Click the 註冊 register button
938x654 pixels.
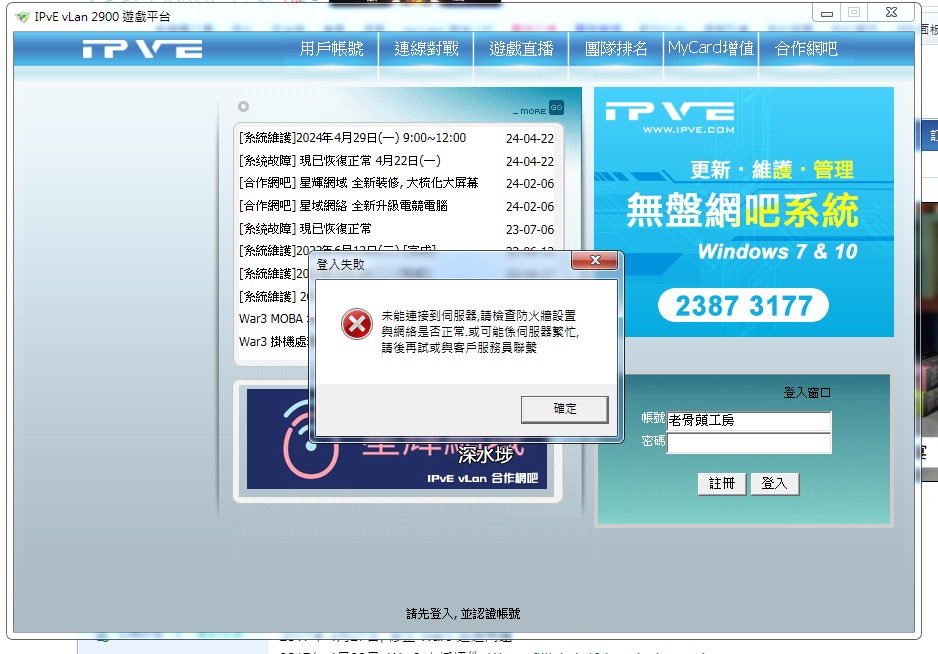(x=721, y=483)
